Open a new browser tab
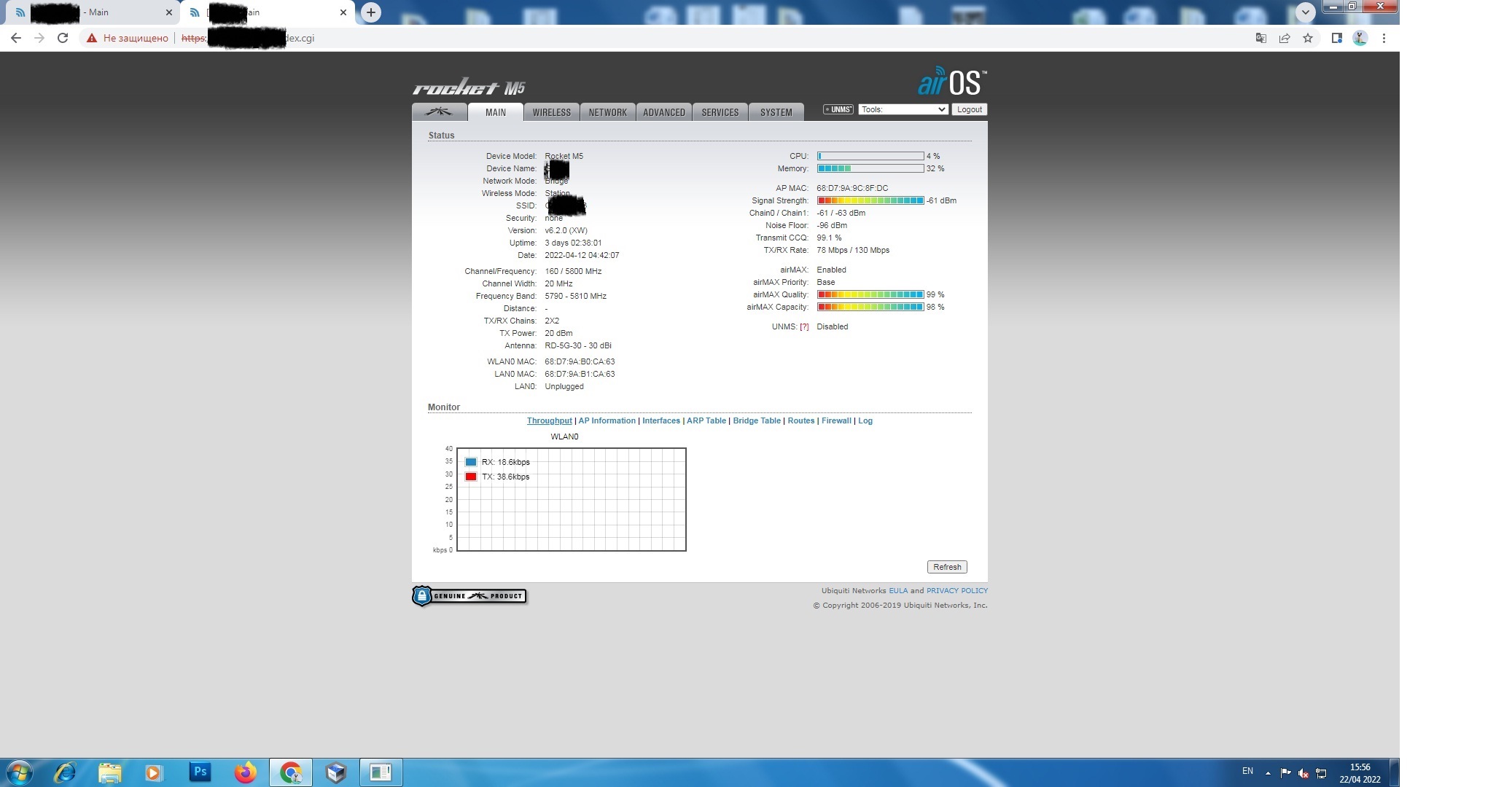The width and height of the screenshot is (1512, 787). [371, 12]
